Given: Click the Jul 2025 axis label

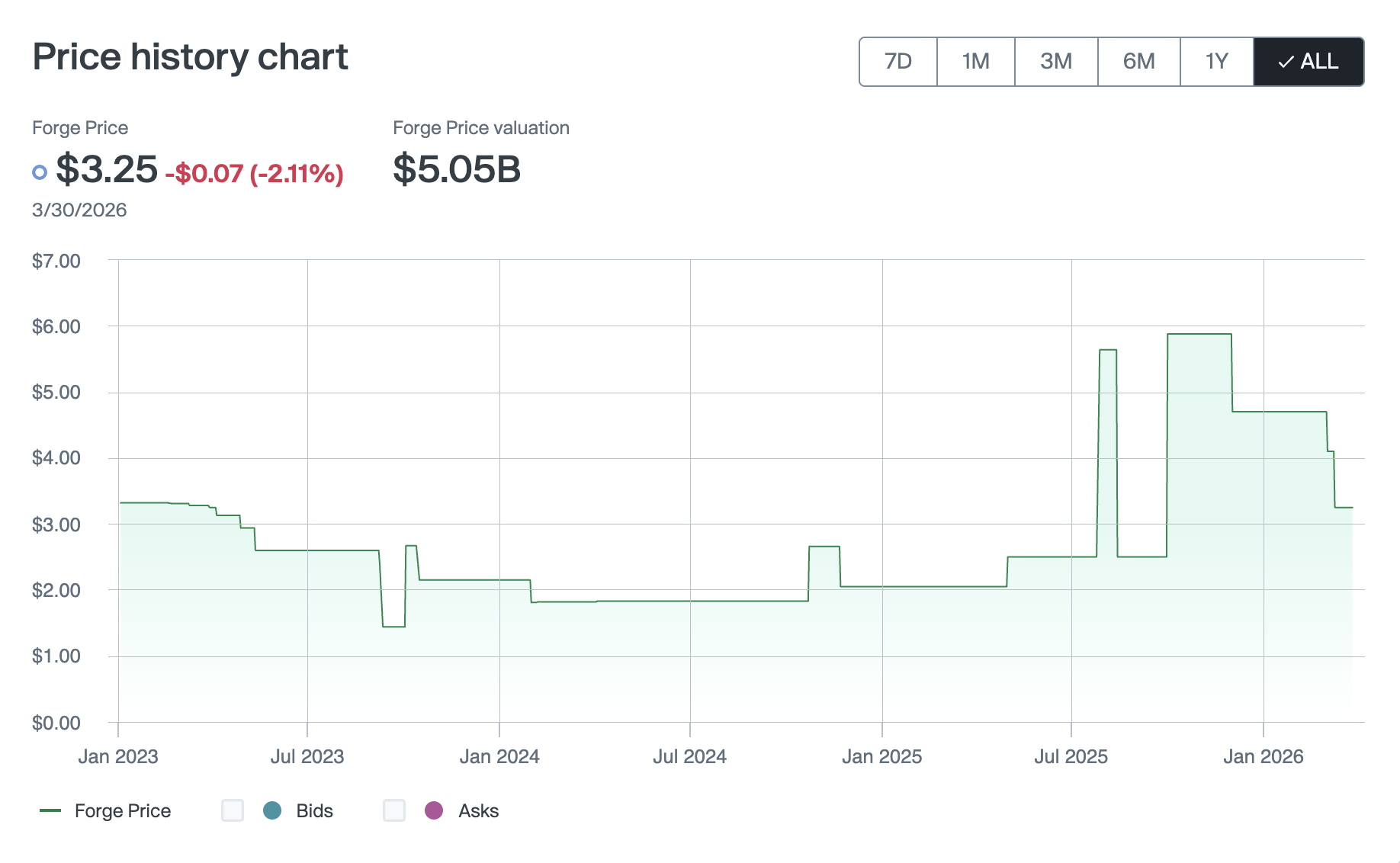Looking at the screenshot, I should (x=1071, y=756).
